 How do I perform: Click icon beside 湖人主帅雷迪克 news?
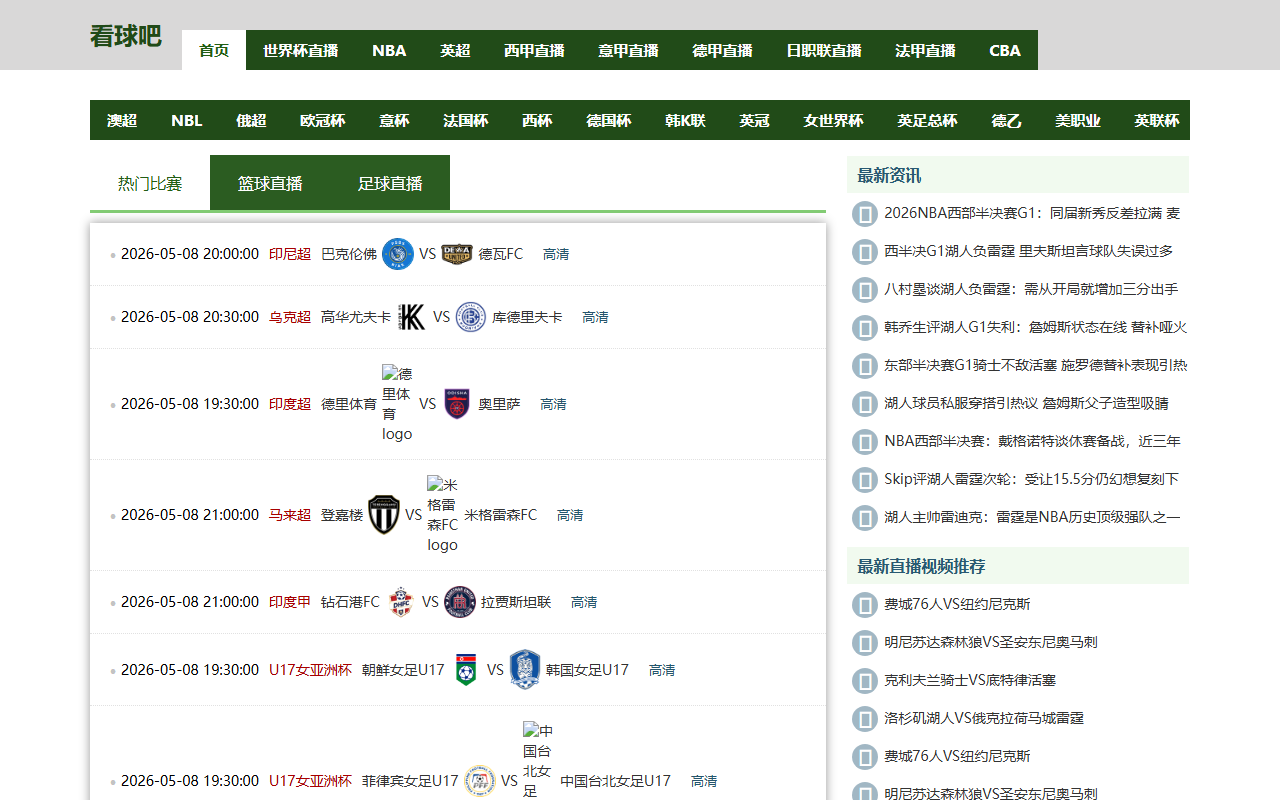point(865,518)
